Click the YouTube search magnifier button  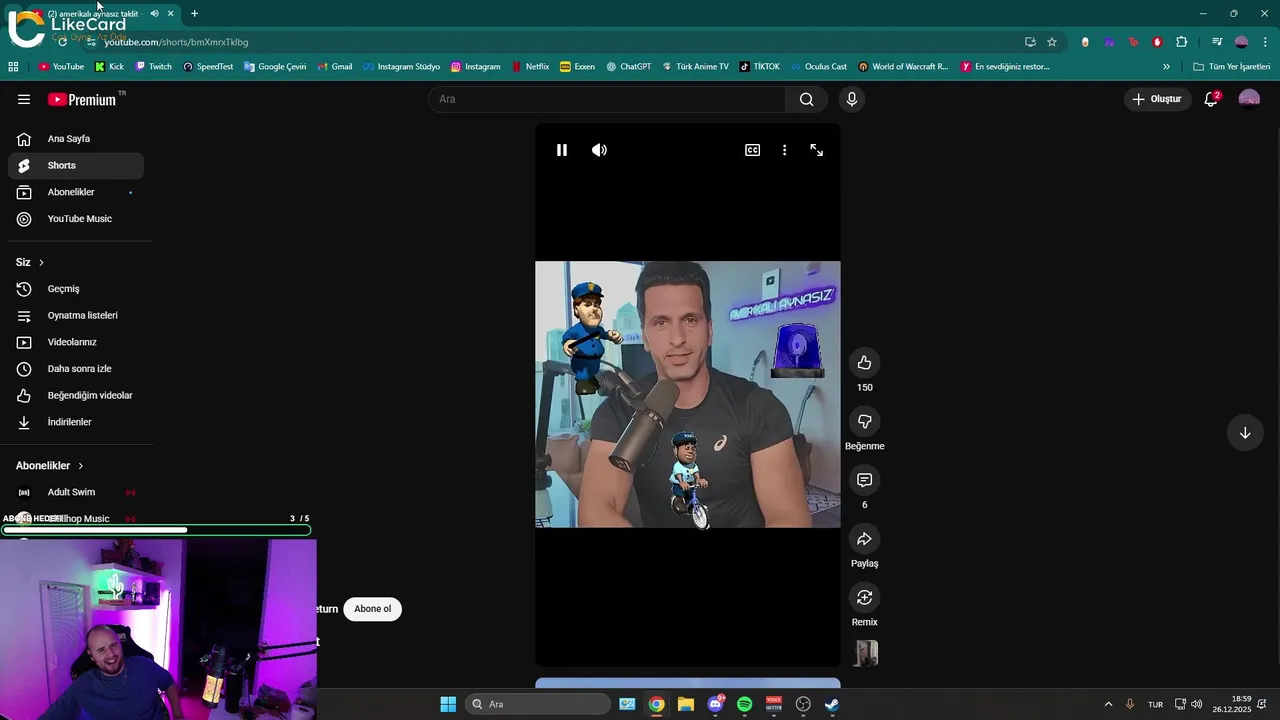[x=806, y=99]
